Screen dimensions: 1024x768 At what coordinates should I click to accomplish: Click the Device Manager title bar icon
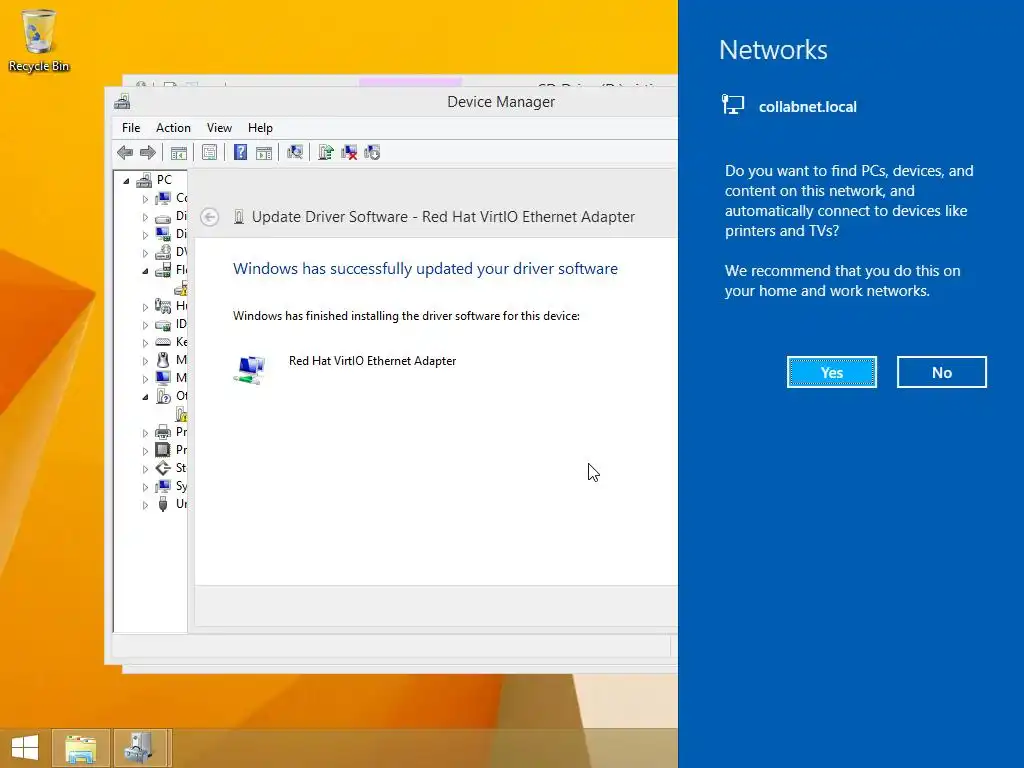pos(122,102)
